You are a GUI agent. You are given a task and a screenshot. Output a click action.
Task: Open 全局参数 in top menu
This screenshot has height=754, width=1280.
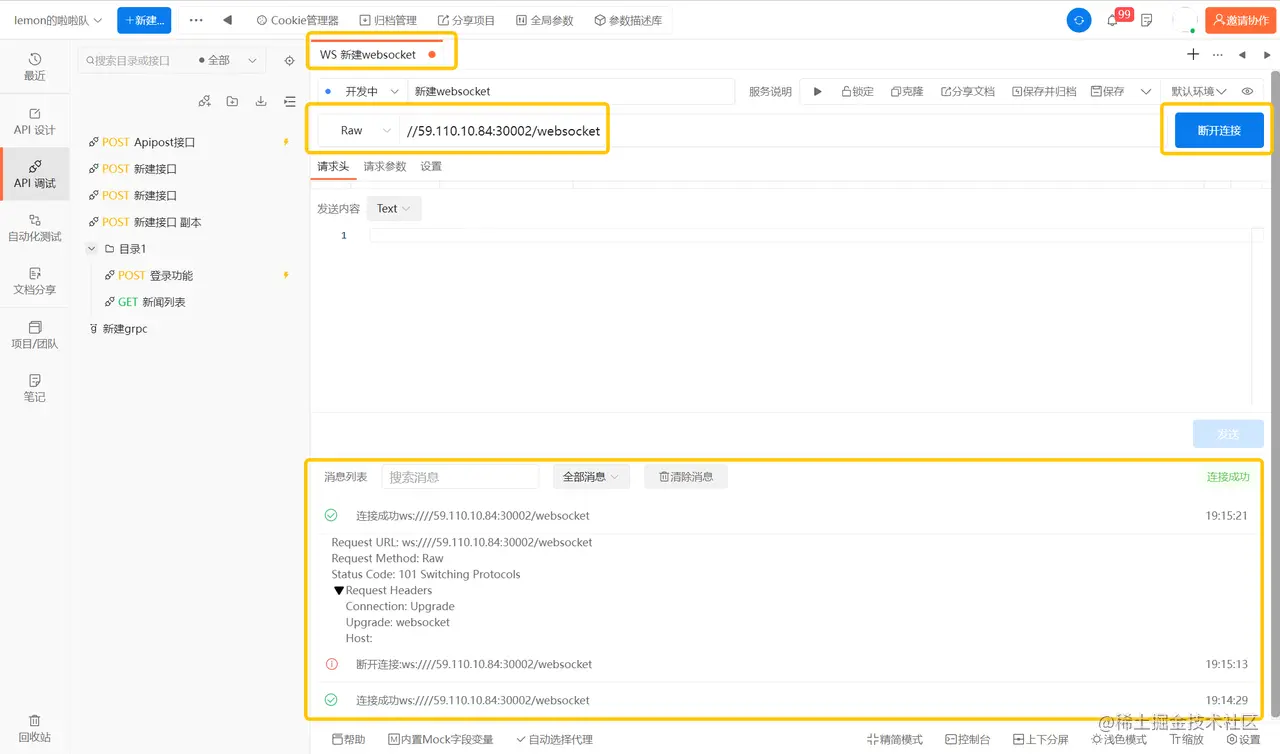point(546,20)
